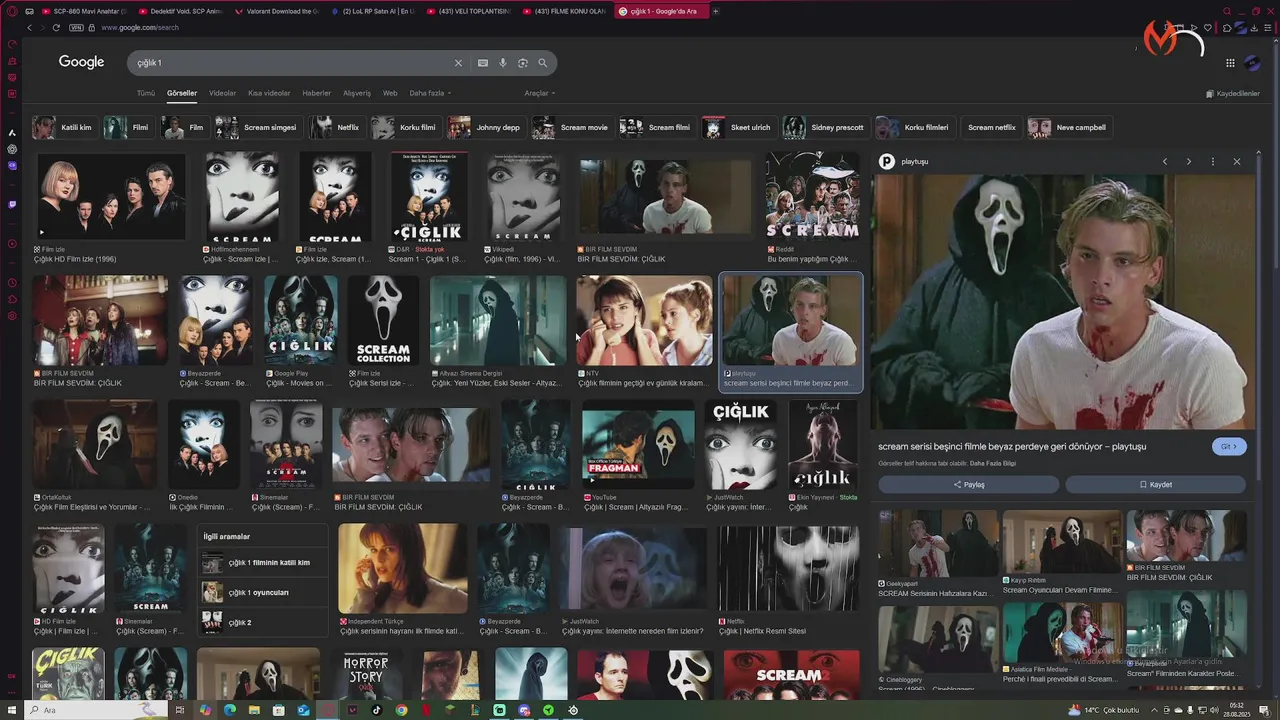The image size is (1280, 720).
Task: Switch to Valorant Download browser tab
Action: (x=276, y=11)
